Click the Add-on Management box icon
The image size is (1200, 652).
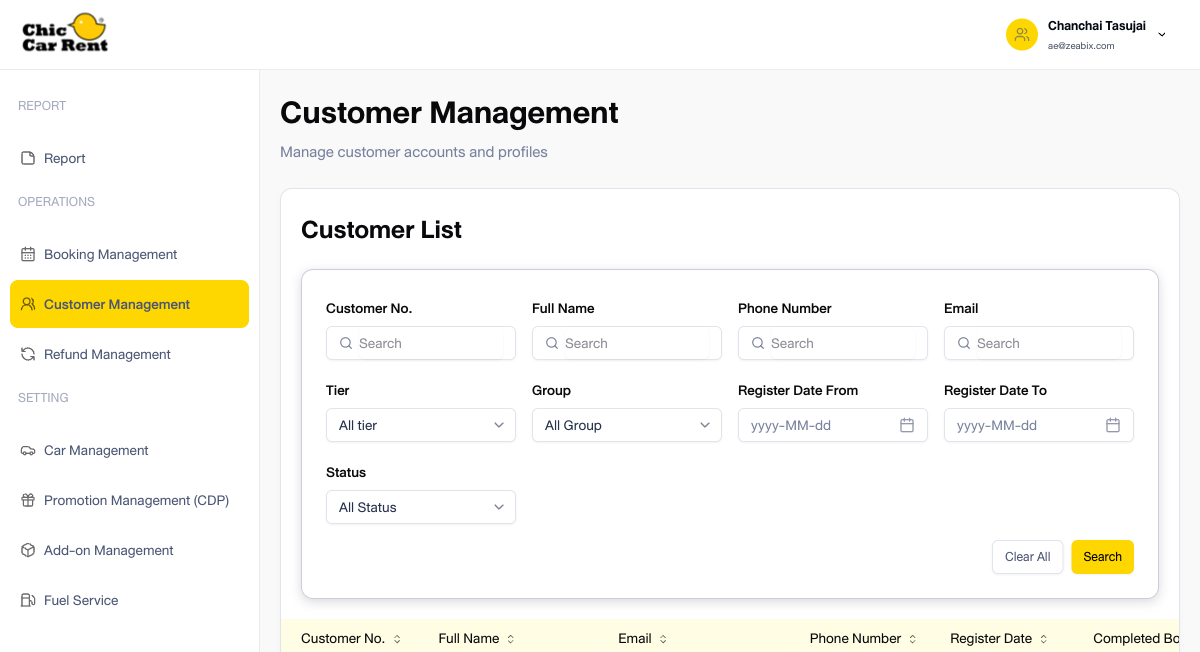pyautogui.click(x=28, y=550)
